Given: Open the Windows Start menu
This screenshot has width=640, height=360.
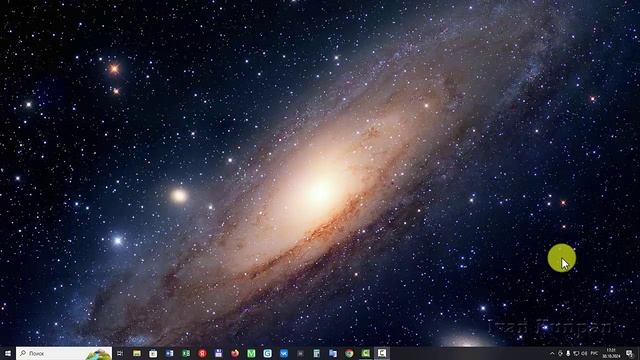Looking at the screenshot, I should (7, 353).
